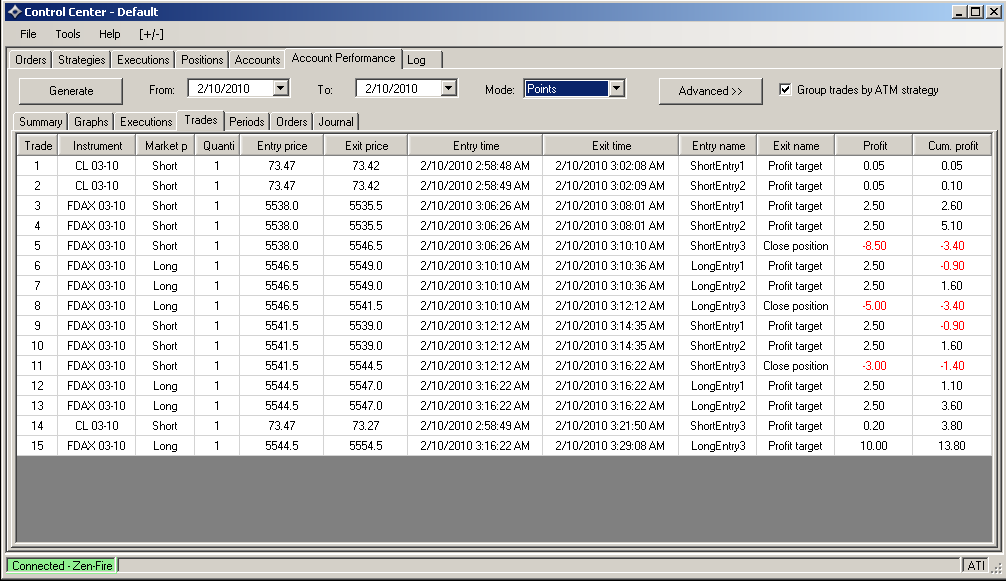Select the Trades sub-tab
The width and height of the screenshot is (1006, 581).
201,120
